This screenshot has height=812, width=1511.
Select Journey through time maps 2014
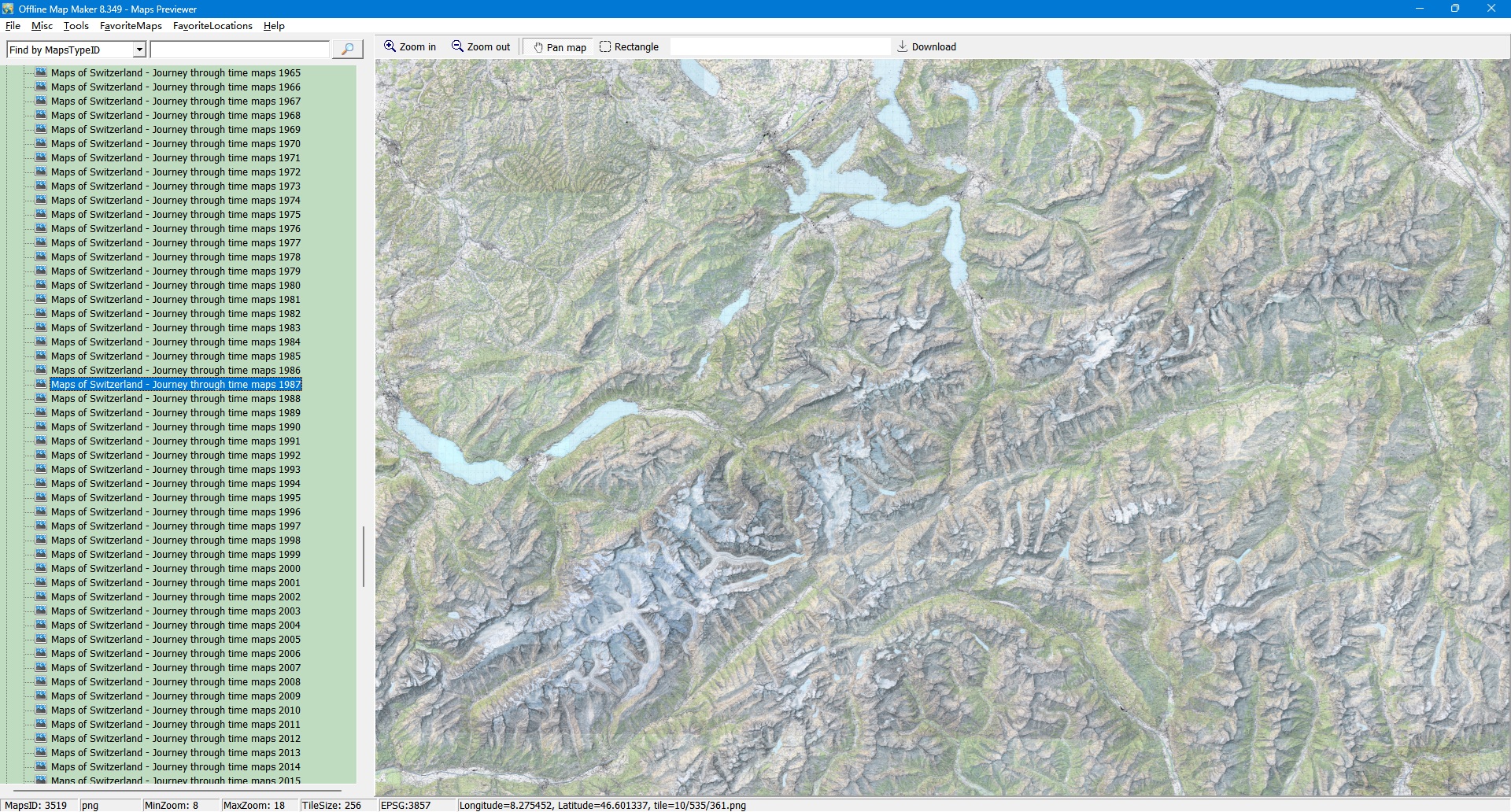[x=175, y=767]
